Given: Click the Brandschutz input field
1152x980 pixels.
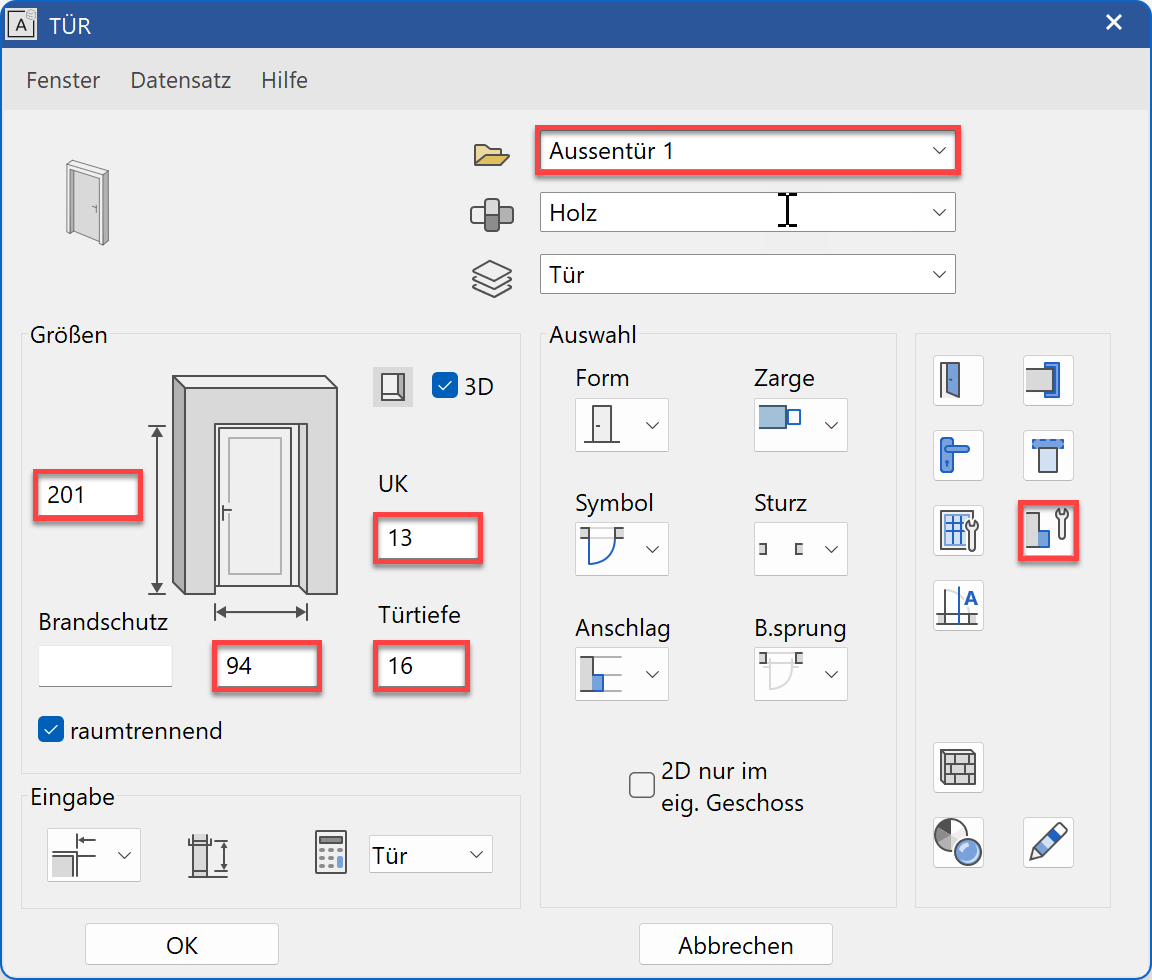Looking at the screenshot, I should (x=105, y=666).
